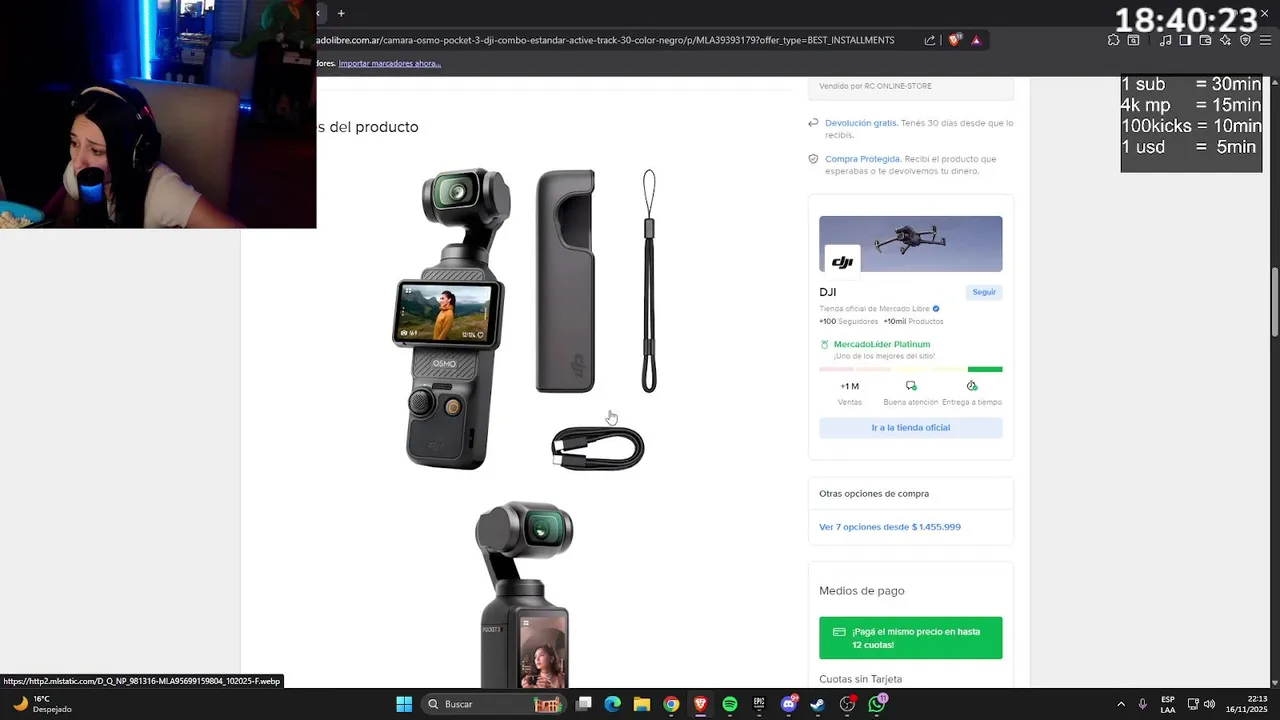Click 'Buena atención' reputation icon
Viewport: 1280px width, 720px height.
(911, 386)
